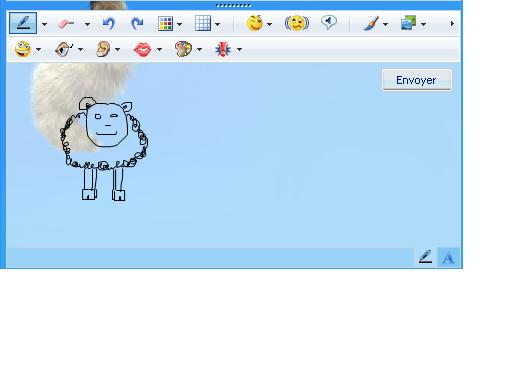
Task: Click the canvas grid lines icon
Action: [x=203, y=23]
